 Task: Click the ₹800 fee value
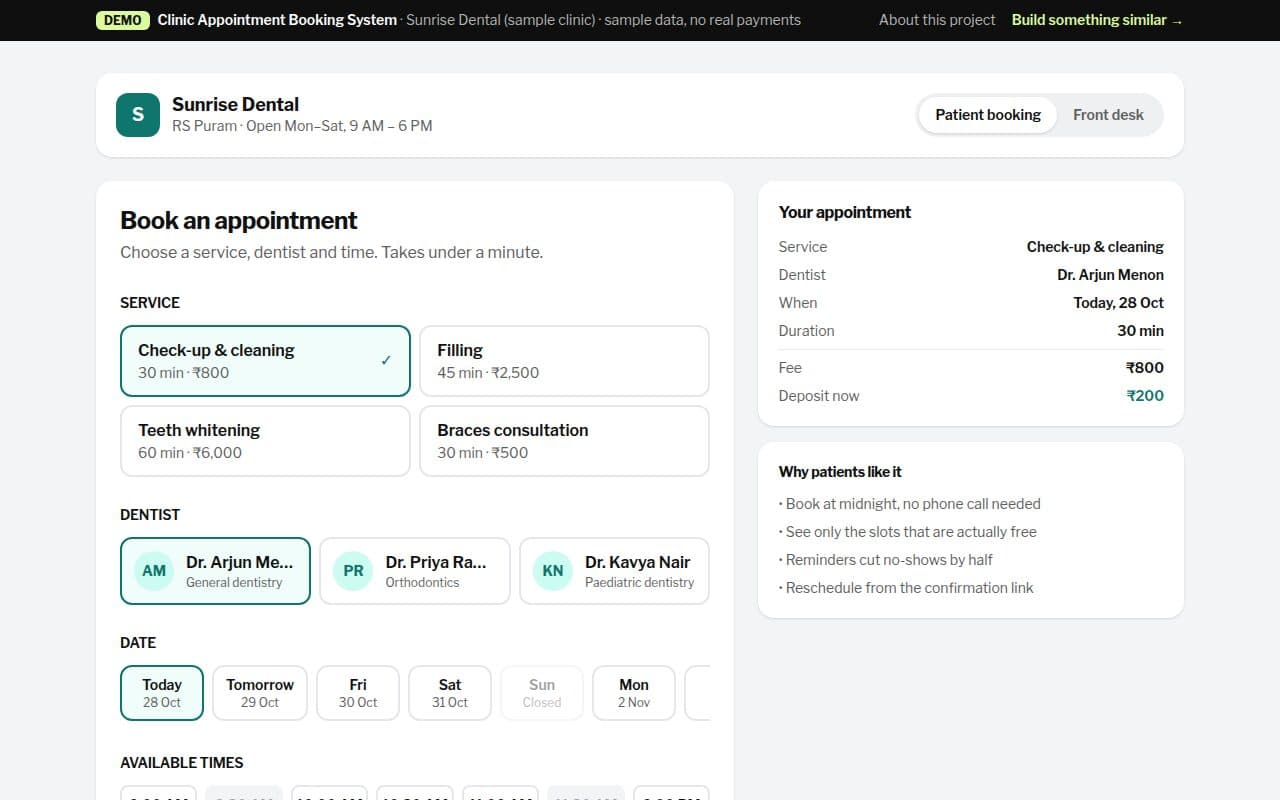tap(1145, 368)
